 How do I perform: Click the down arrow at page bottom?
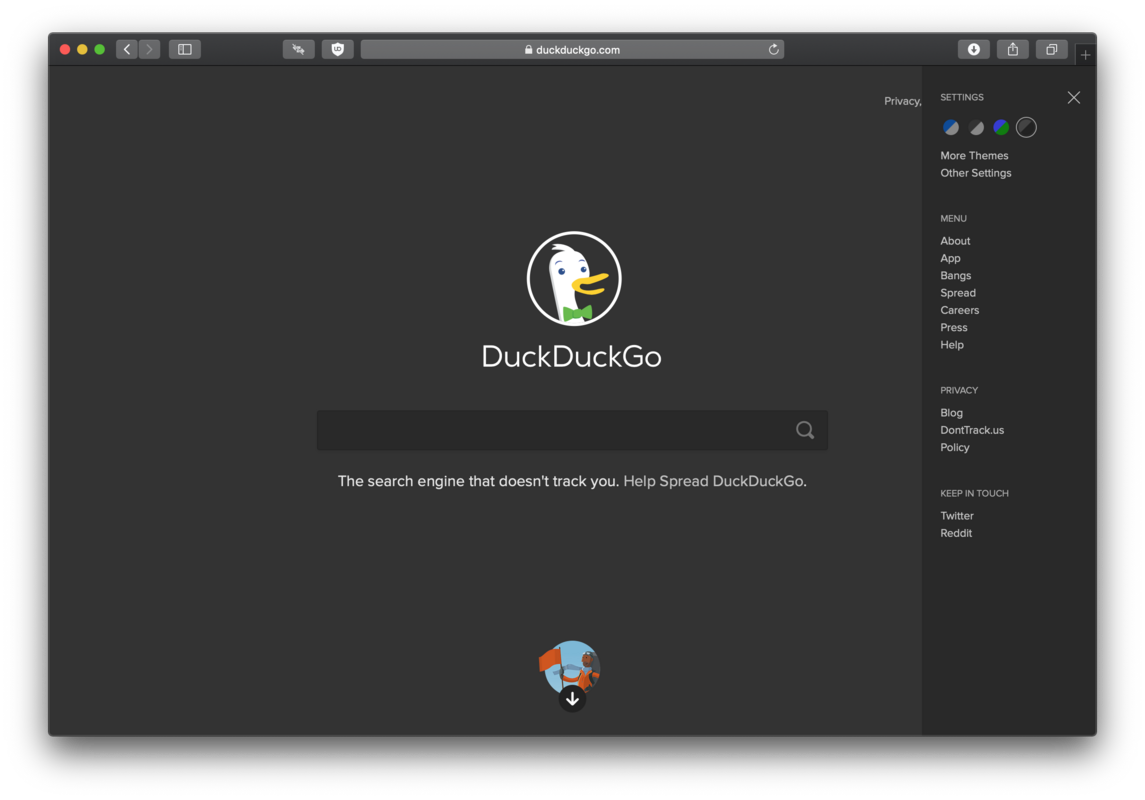tap(572, 699)
